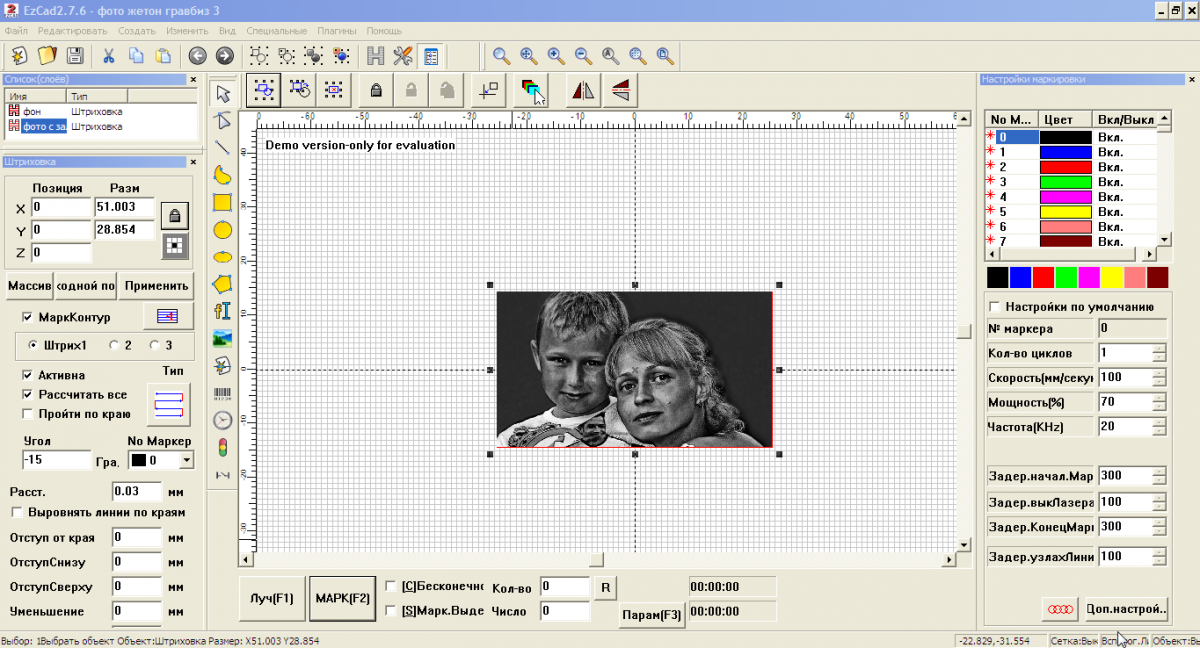Click the Применить button
The image size is (1200, 648).
(156, 286)
